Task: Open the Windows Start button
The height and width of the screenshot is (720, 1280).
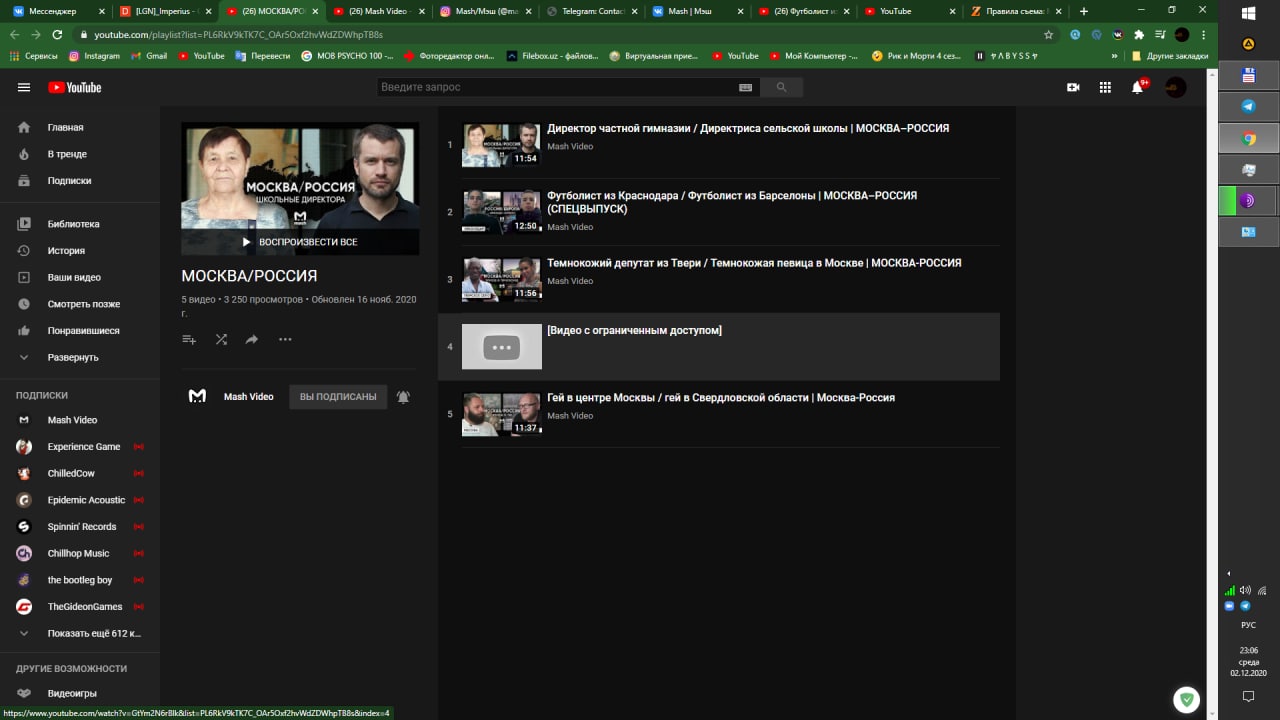Action: (1248, 13)
